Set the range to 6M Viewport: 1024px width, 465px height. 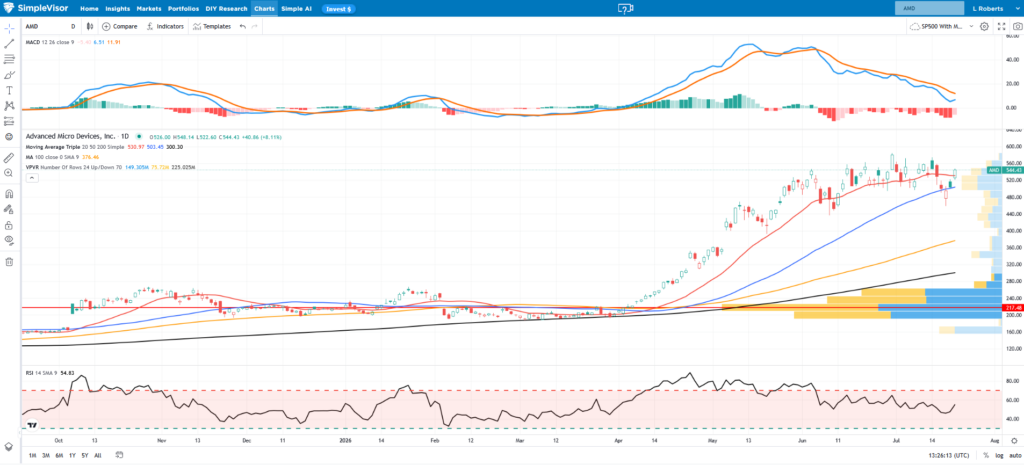59,455
